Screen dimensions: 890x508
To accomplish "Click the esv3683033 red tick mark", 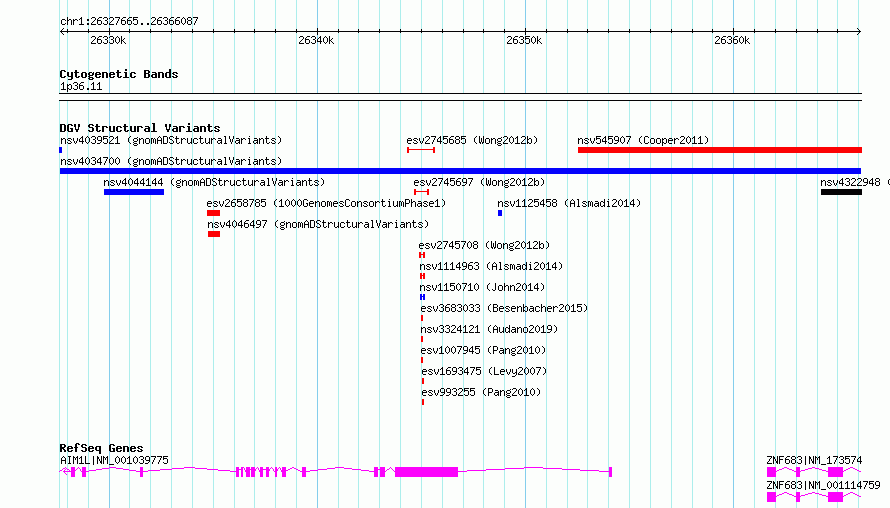I will click(x=422, y=318).
